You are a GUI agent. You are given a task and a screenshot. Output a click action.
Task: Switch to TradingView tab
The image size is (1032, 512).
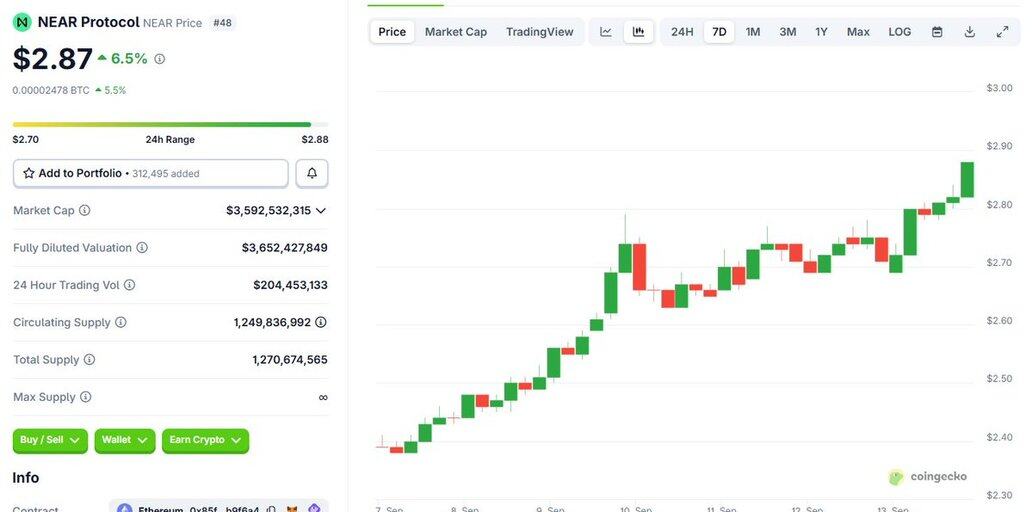pyautogui.click(x=540, y=32)
